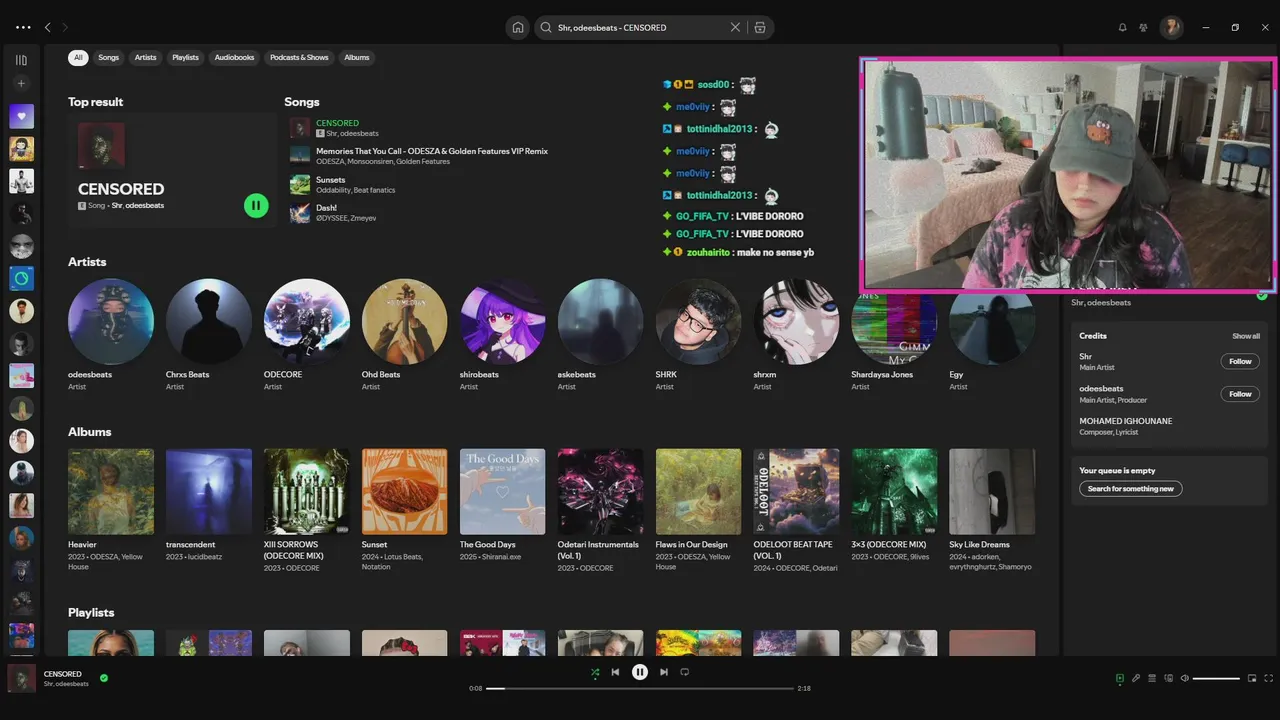
Task: Open notifications bell icon
Action: [1122, 28]
